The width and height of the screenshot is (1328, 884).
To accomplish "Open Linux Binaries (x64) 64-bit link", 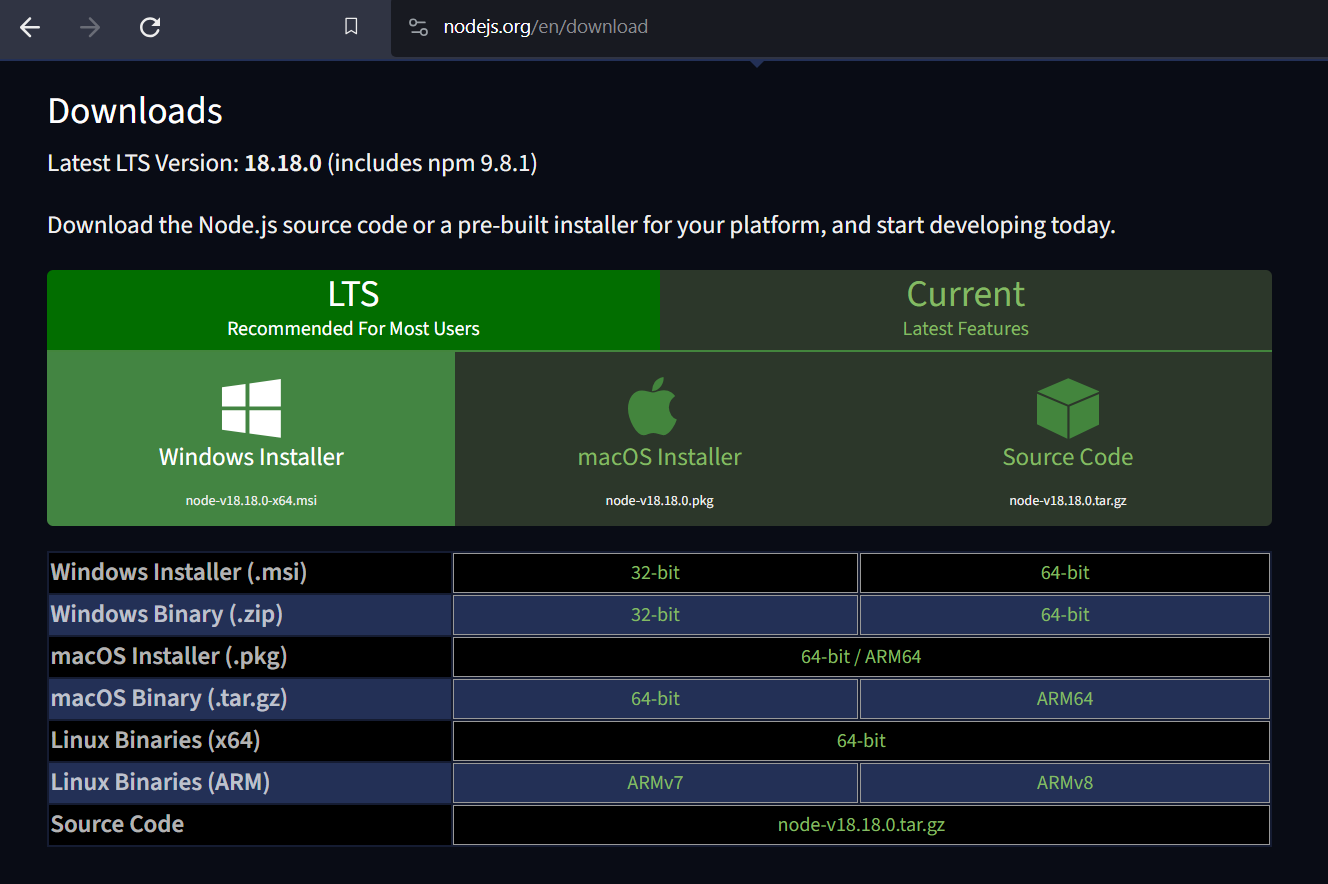I will tap(861, 741).
